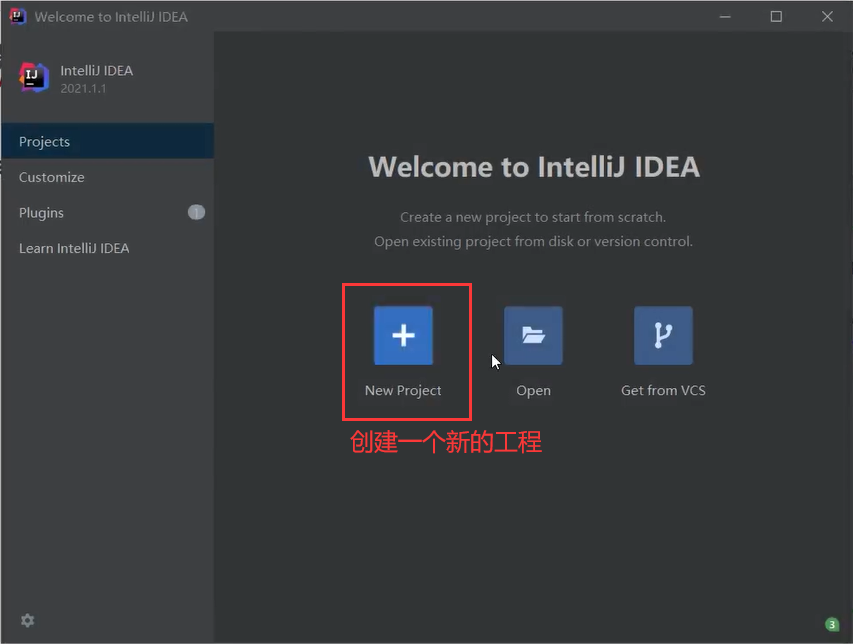Click the IntelliJ IDEA logo in sidebar
Screen dimensions: 853x644
(x=34, y=78)
